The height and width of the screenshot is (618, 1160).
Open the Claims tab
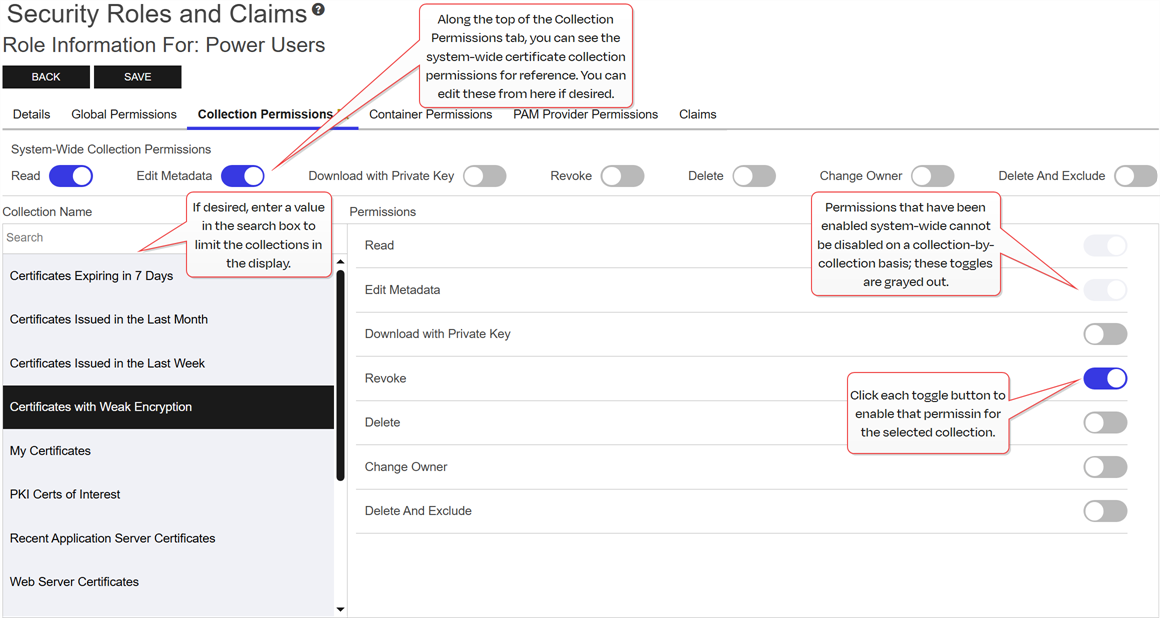point(697,115)
